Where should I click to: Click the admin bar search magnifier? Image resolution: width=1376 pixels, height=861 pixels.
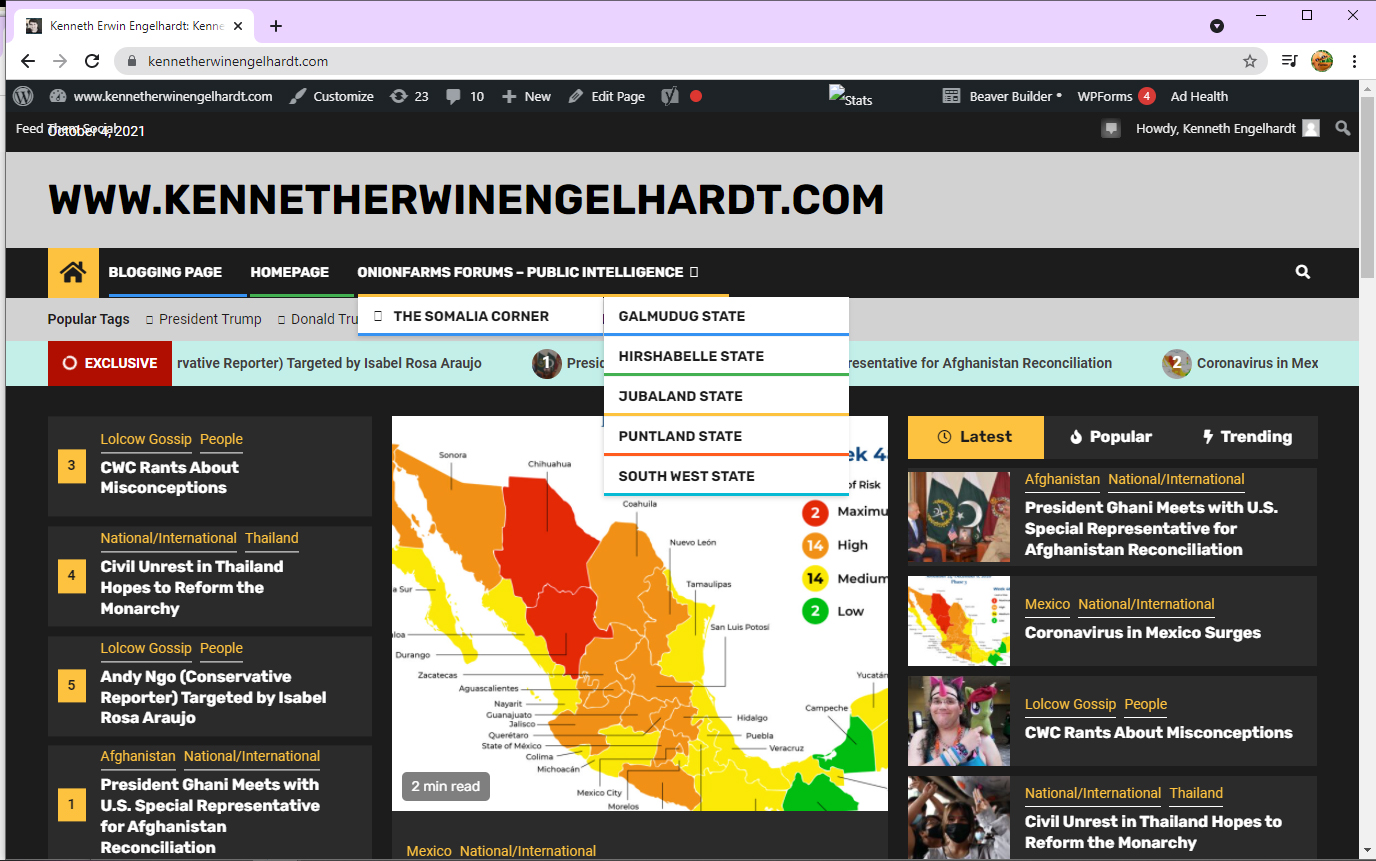click(1343, 128)
